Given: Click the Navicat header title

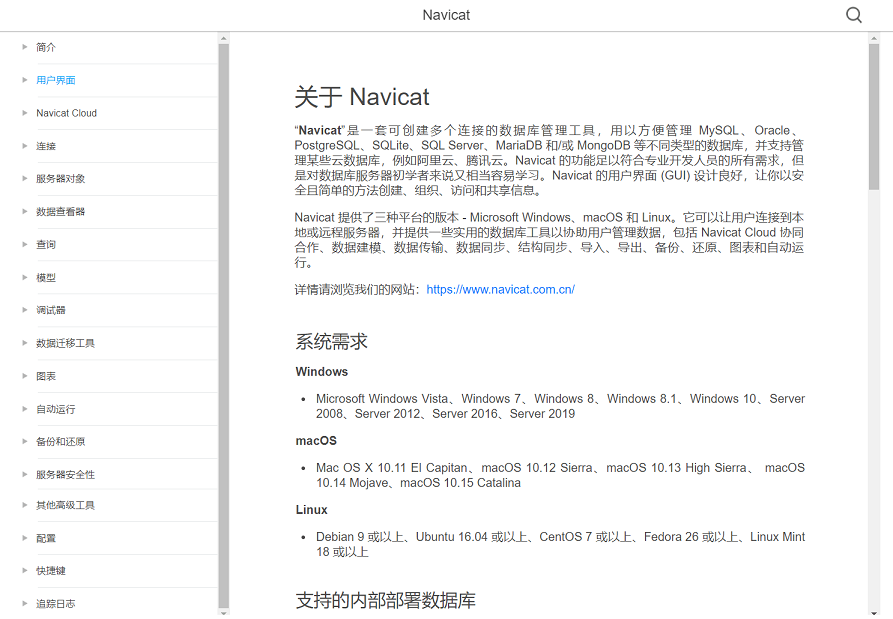Looking at the screenshot, I should click(x=446, y=15).
